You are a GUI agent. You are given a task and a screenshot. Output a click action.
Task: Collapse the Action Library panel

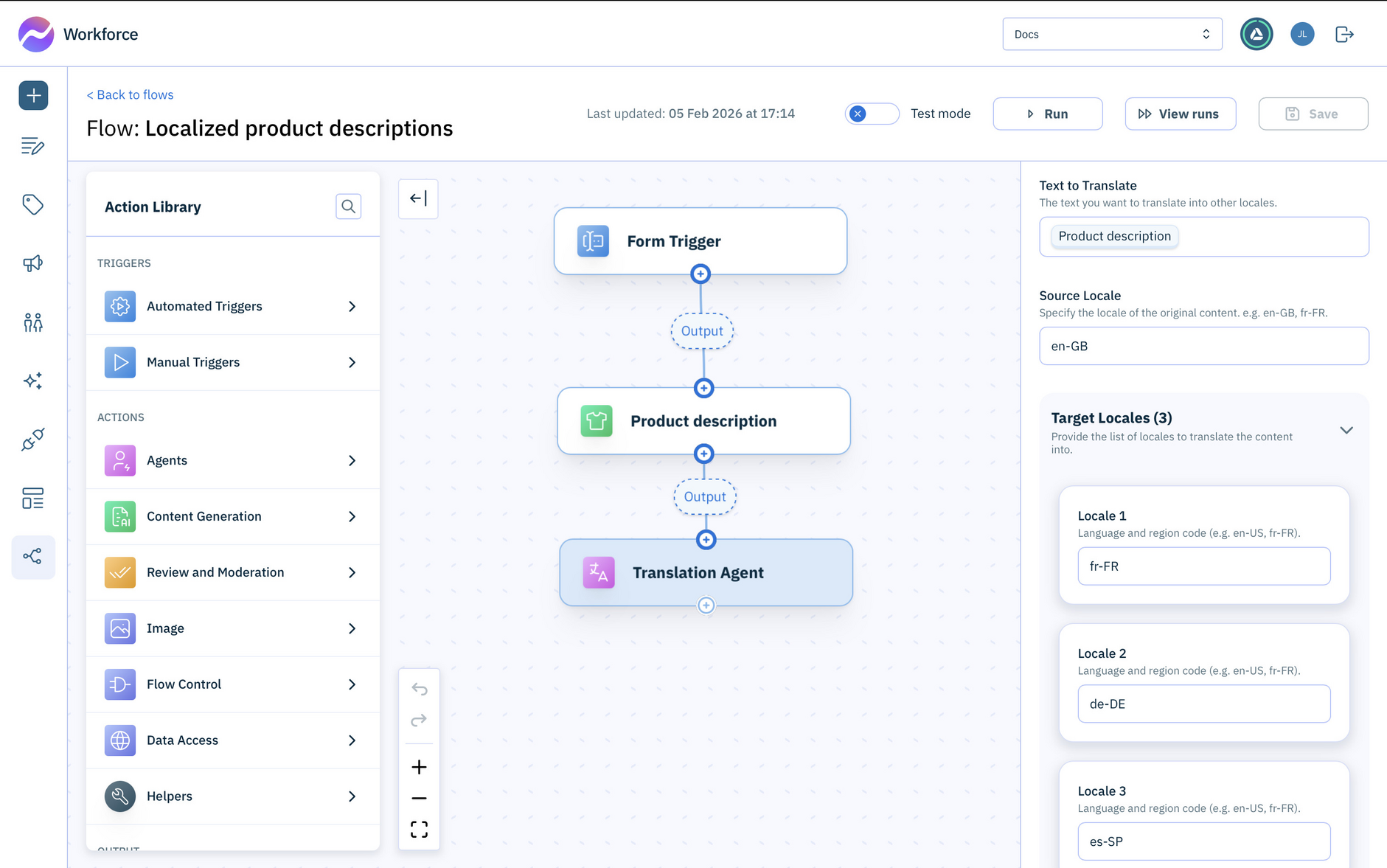pyautogui.click(x=418, y=198)
